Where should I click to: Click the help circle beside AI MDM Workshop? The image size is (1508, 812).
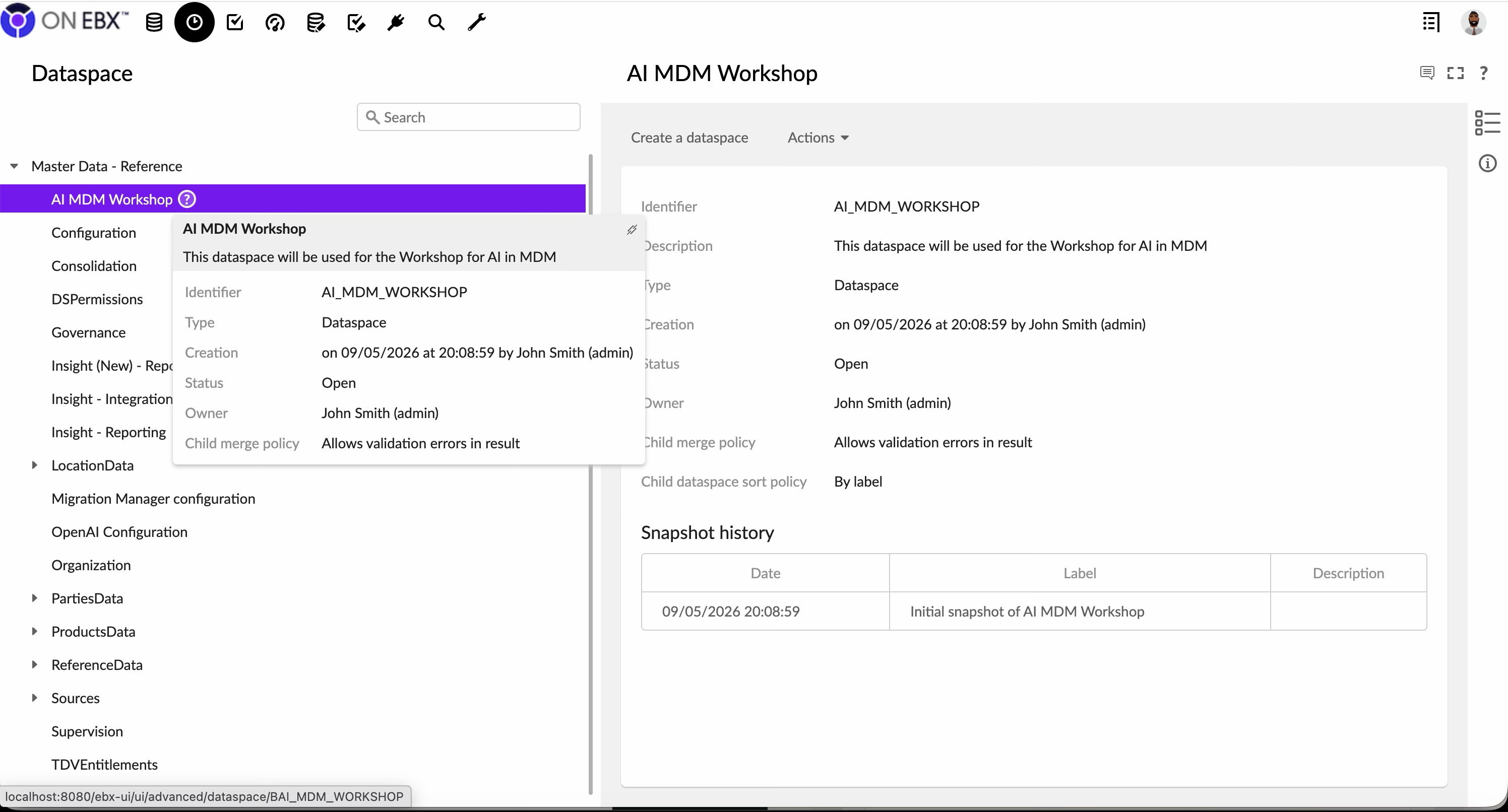click(x=187, y=199)
